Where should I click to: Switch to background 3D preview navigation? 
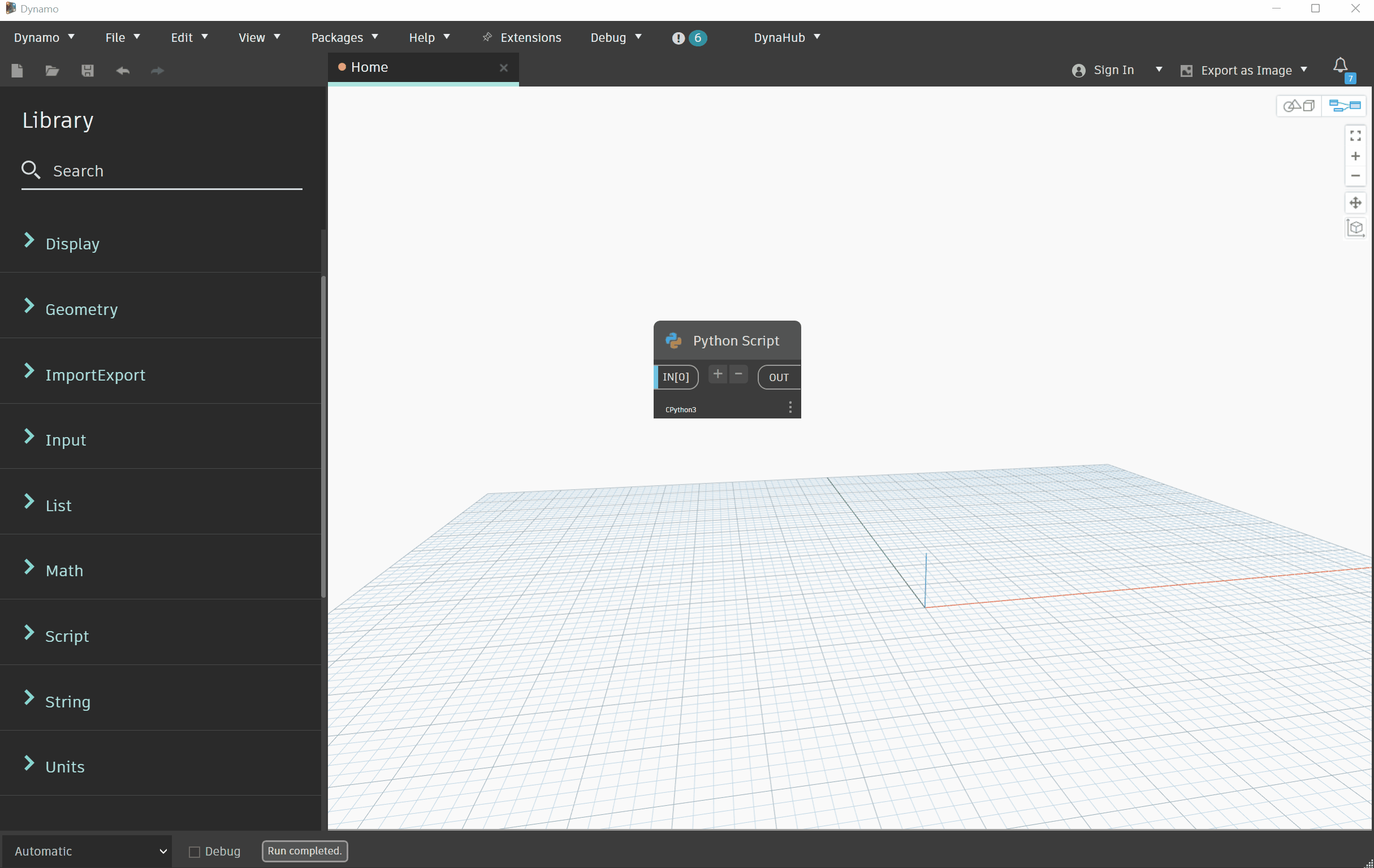pyautogui.click(x=1299, y=106)
